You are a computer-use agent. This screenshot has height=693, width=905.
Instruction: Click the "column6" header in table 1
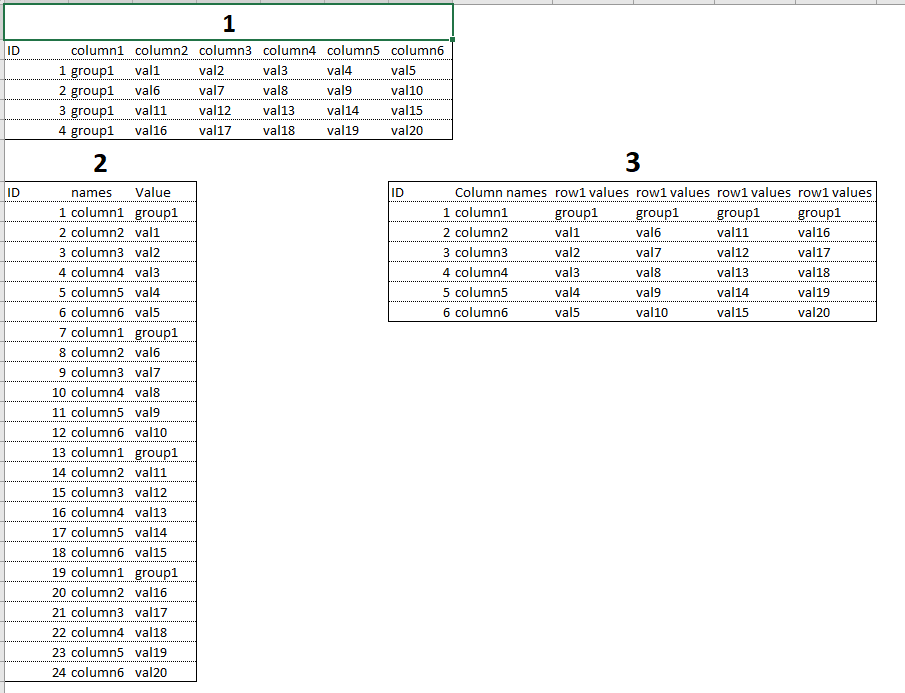417,50
